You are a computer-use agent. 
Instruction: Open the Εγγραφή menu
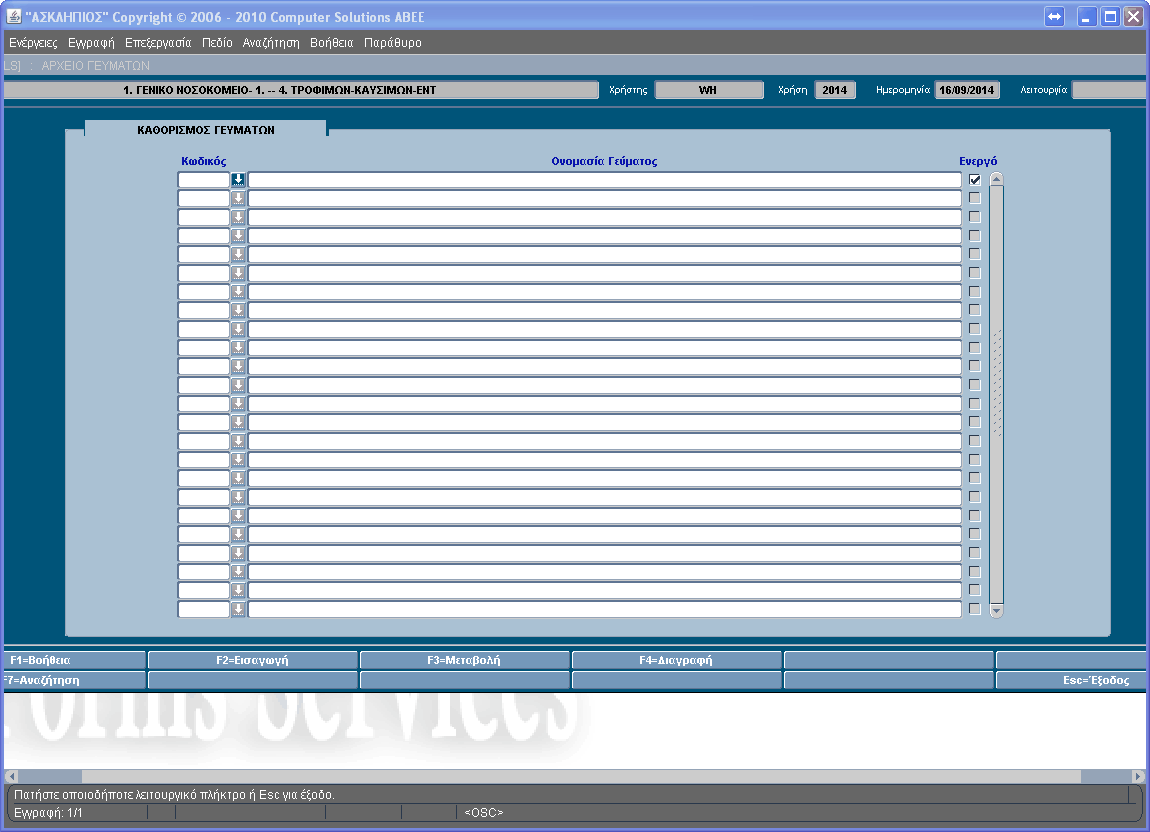tap(91, 43)
